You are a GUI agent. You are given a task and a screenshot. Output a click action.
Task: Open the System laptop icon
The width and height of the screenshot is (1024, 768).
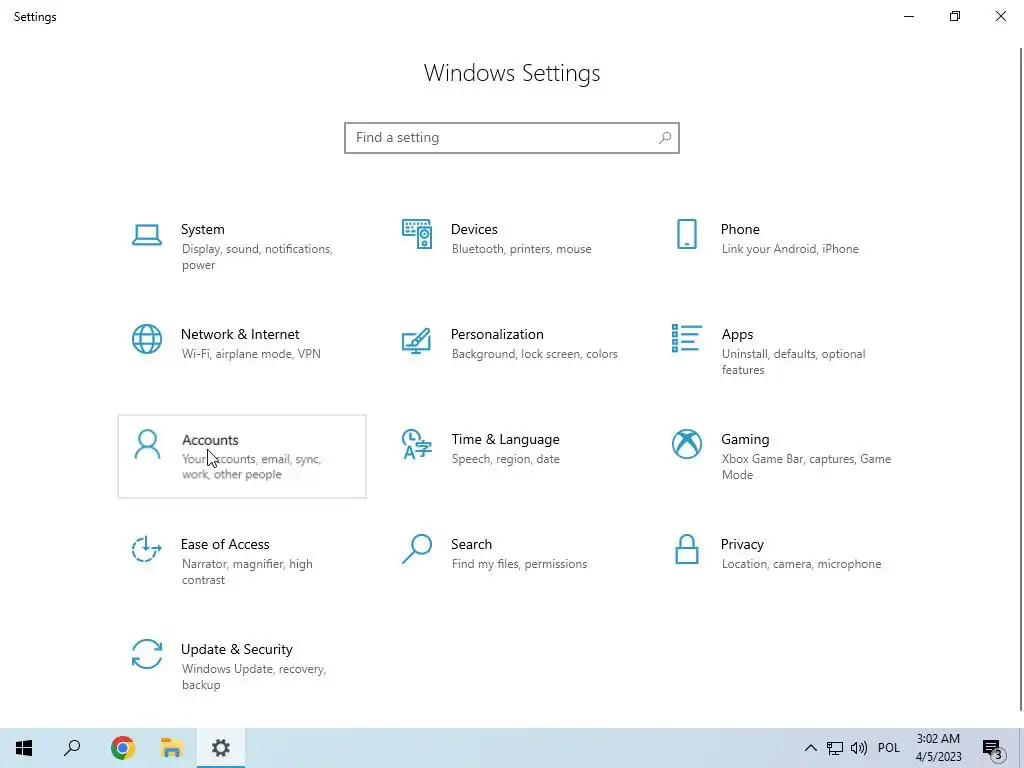coord(147,235)
